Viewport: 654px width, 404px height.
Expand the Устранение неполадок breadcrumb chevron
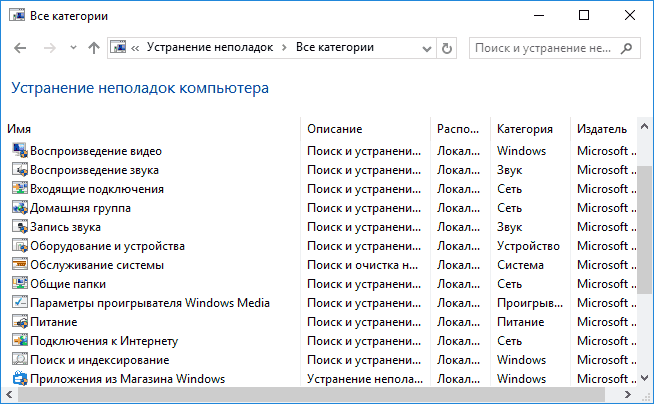pyautogui.click(x=285, y=47)
